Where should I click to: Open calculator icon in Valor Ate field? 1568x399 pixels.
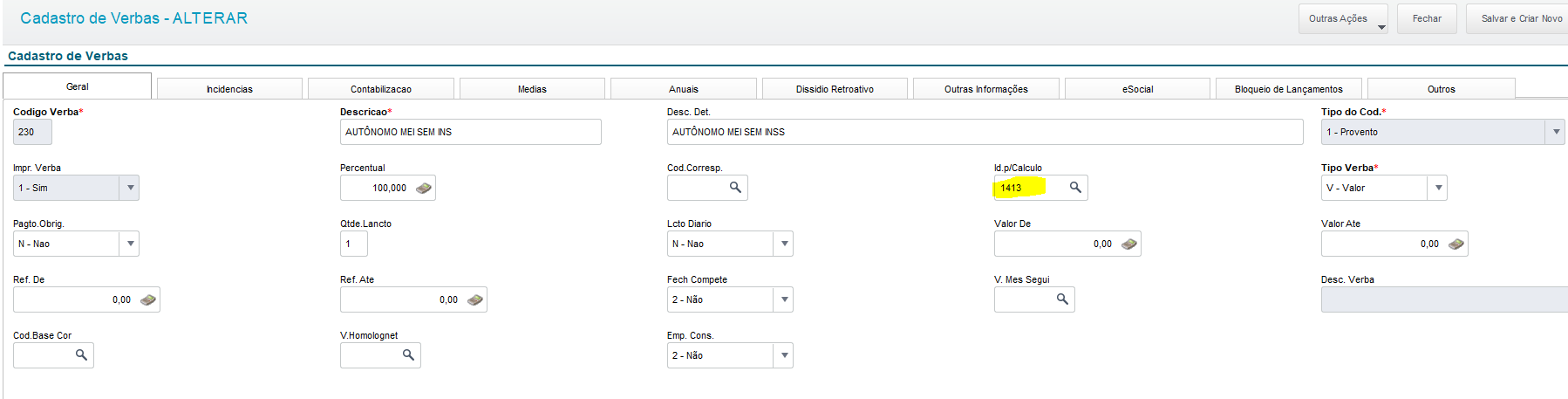pyautogui.click(x=1456, y=244)
